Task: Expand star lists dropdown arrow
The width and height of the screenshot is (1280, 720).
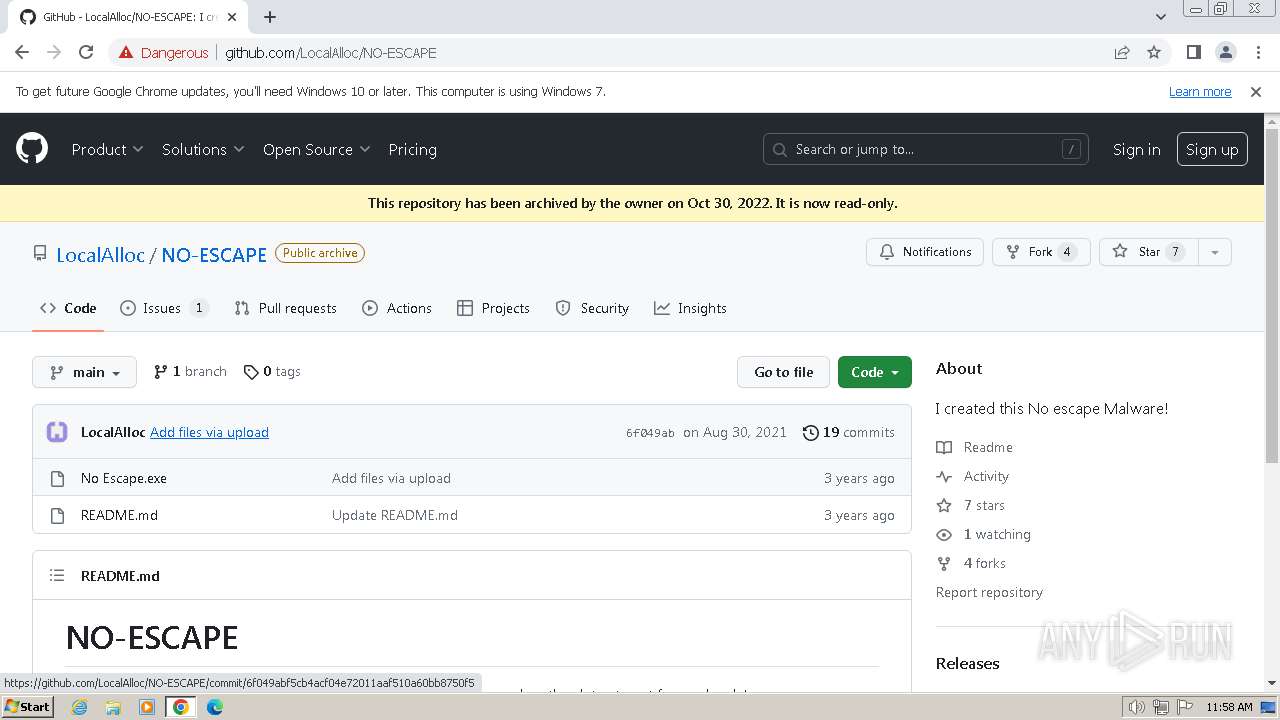Action: click(1215, 252)
